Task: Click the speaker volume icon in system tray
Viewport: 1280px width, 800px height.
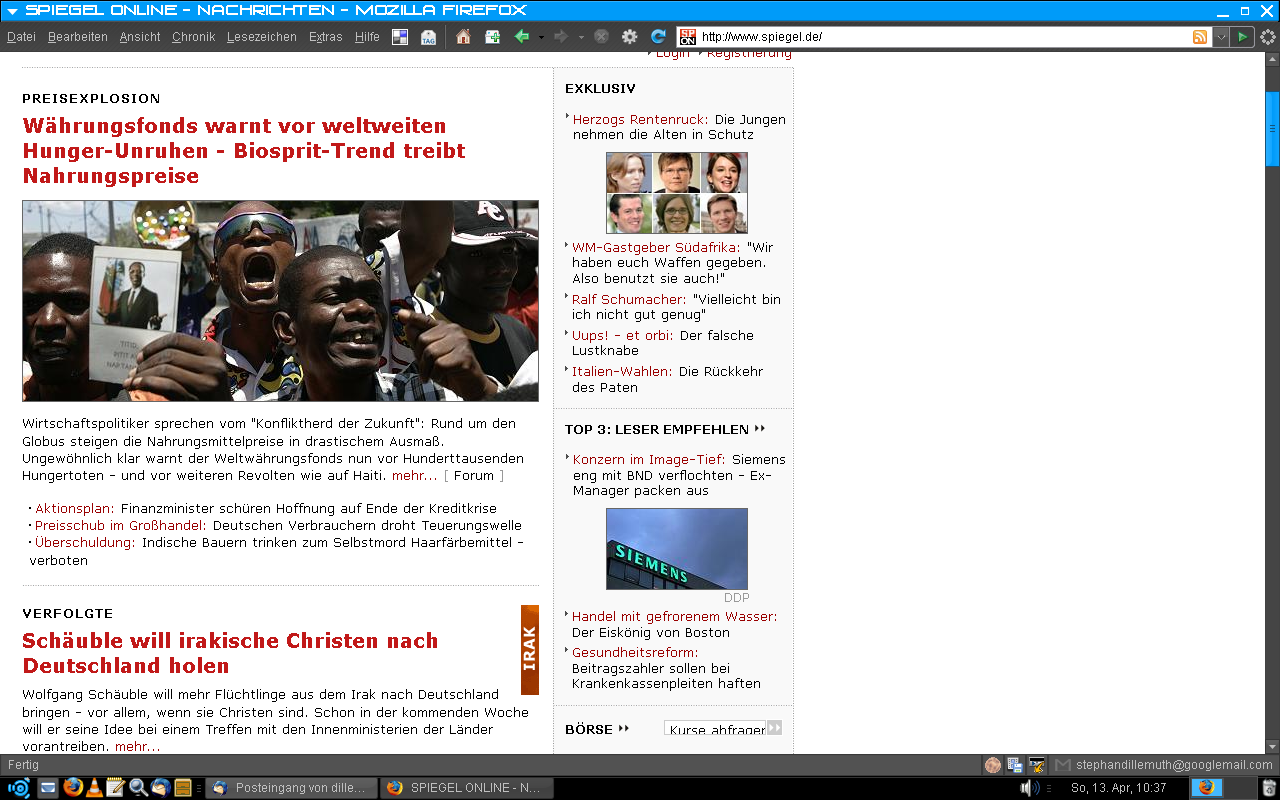Action: tap(1029, 787)
